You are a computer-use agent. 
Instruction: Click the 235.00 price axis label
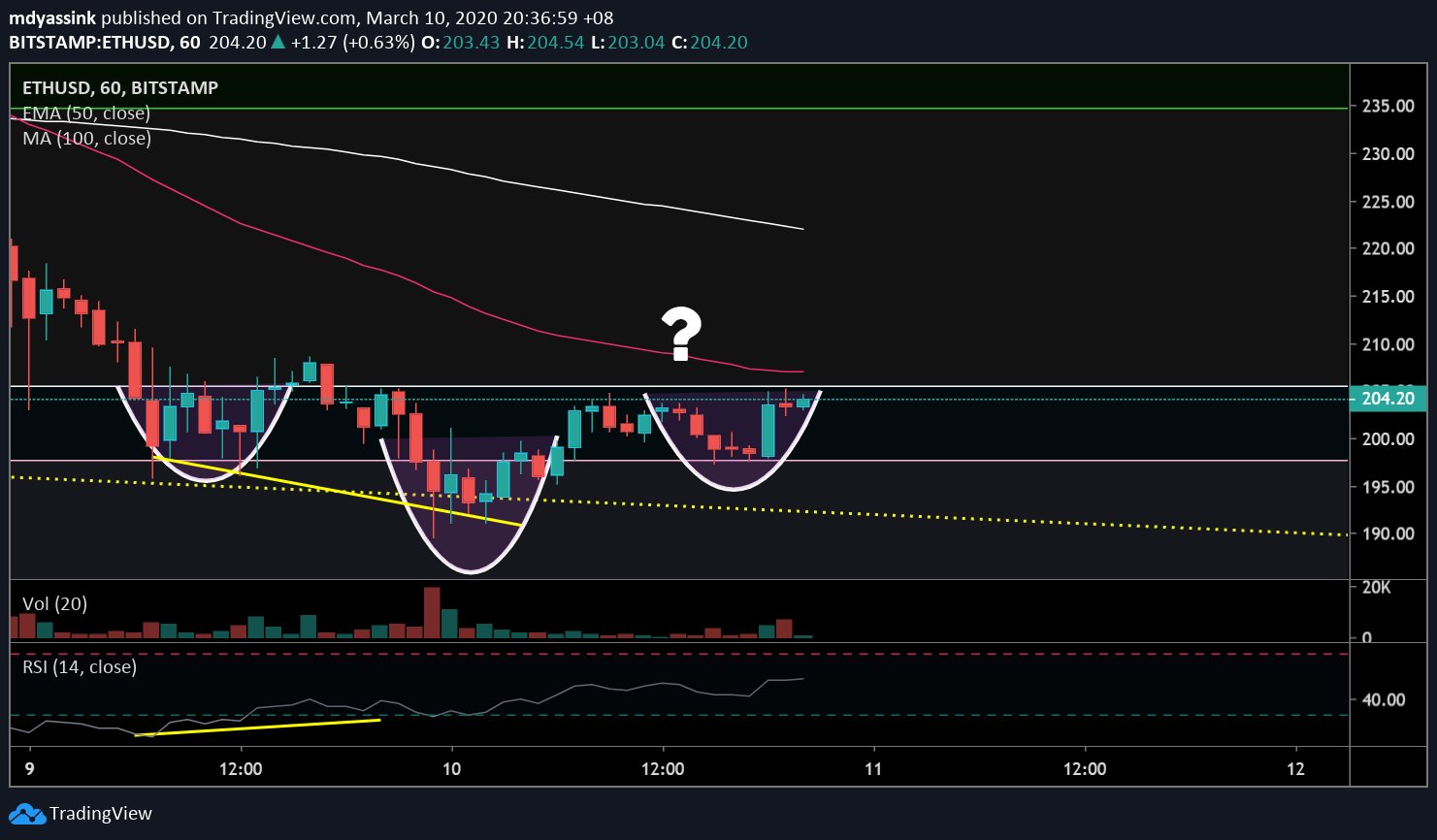click(x=1388, y=107)
